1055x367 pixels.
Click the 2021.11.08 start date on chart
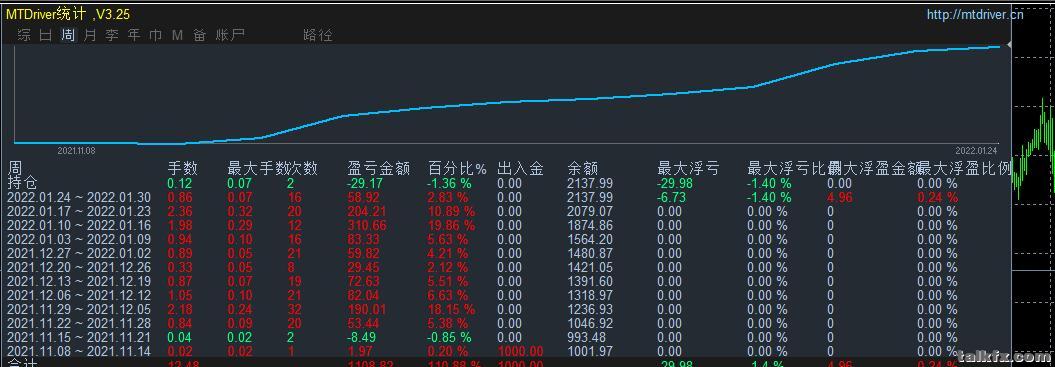[x=76, y=151]
